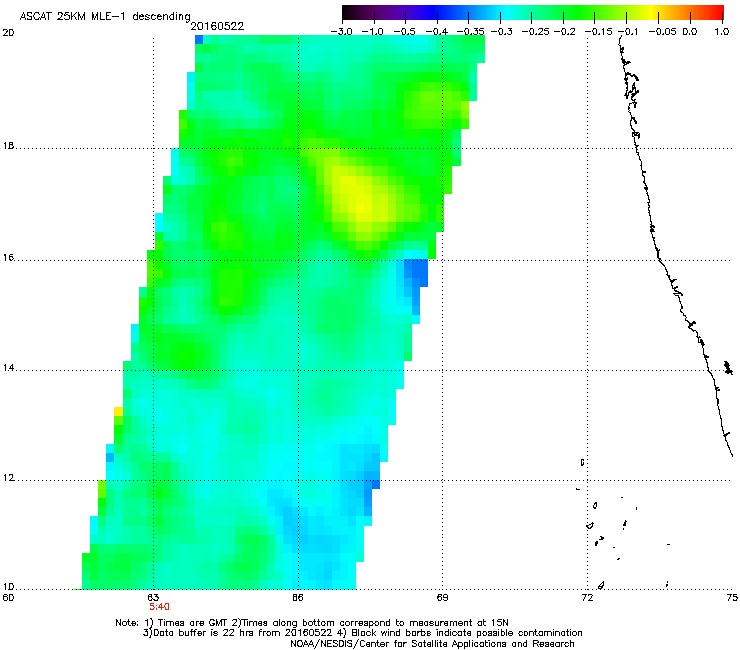The image size is (740, 650).
Task: Click the title 'ASCAT 25KM MLE-1 descending'
Action: tap(105, 16)
